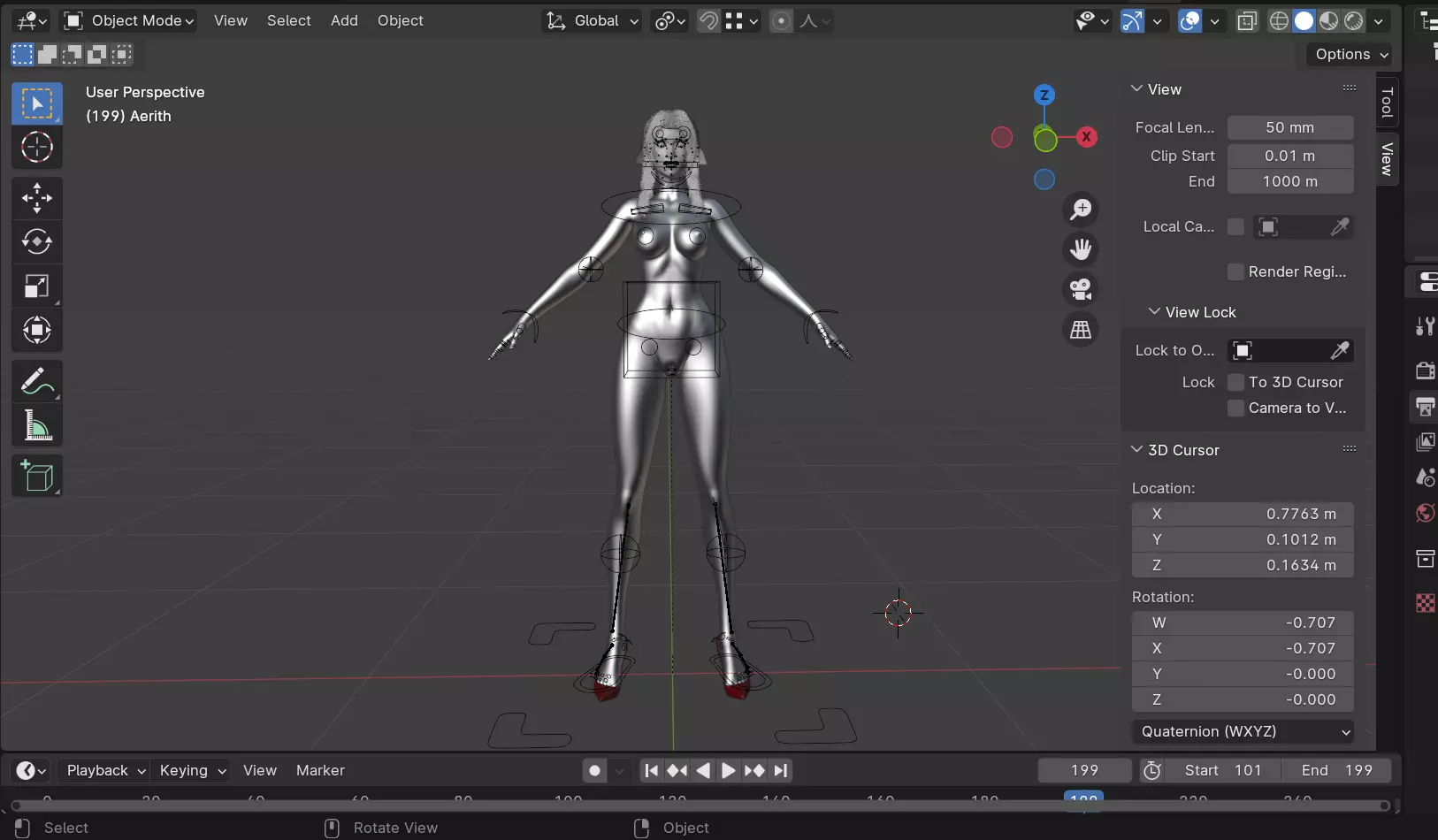The width and height of the screenshot is (1438, 840).
Task: Click the Focal Length 50 mm field
Action: (x=1290, y=127)
